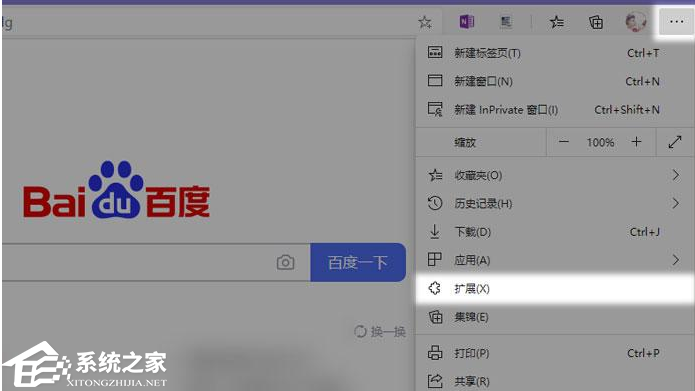Click the new tab icon in menu
Image resolution: width=695 pixels, height=391 pixels.
tap(435, 53)
